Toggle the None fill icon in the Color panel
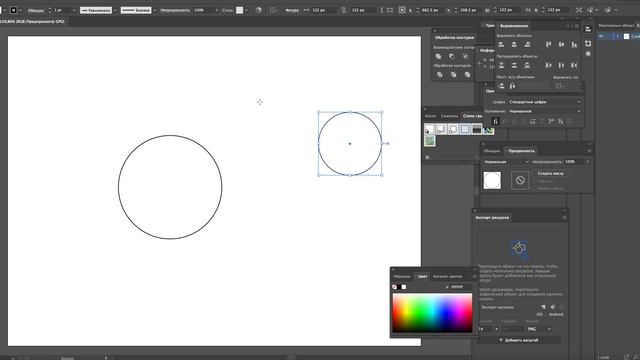 (x=395, y=287)
